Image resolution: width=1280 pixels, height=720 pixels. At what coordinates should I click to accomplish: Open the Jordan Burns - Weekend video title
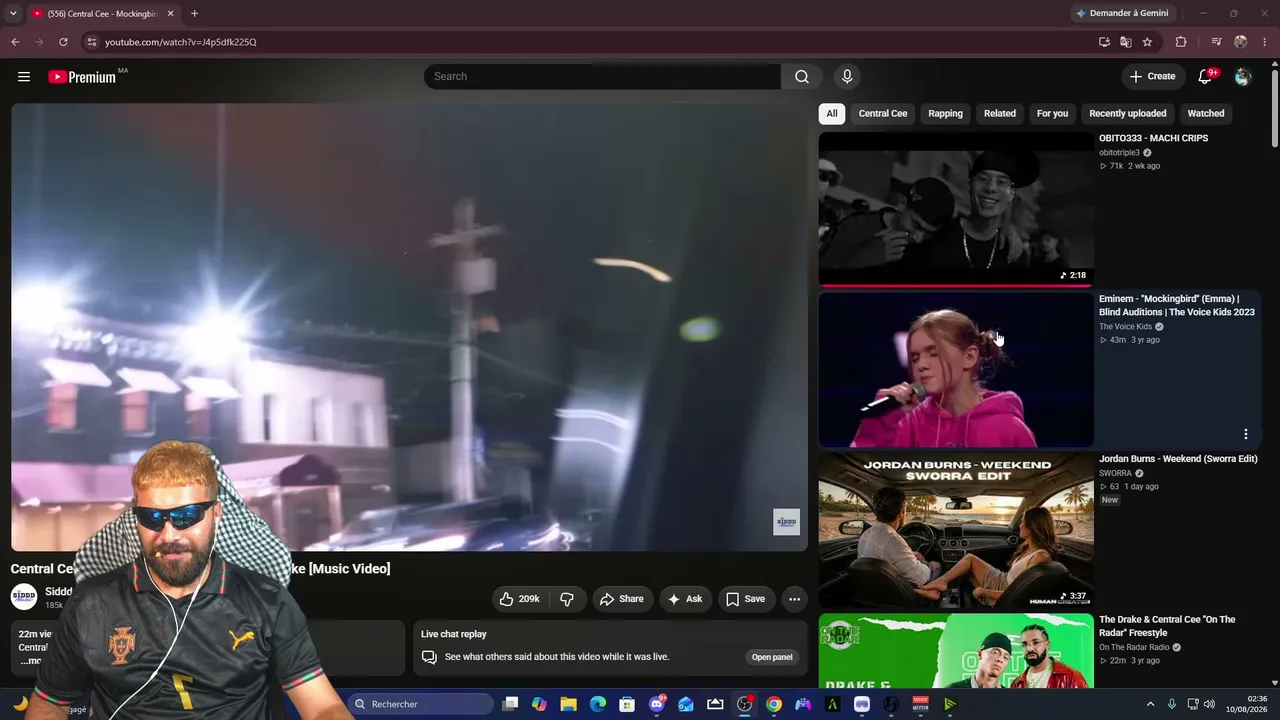tap(1178, 459)
